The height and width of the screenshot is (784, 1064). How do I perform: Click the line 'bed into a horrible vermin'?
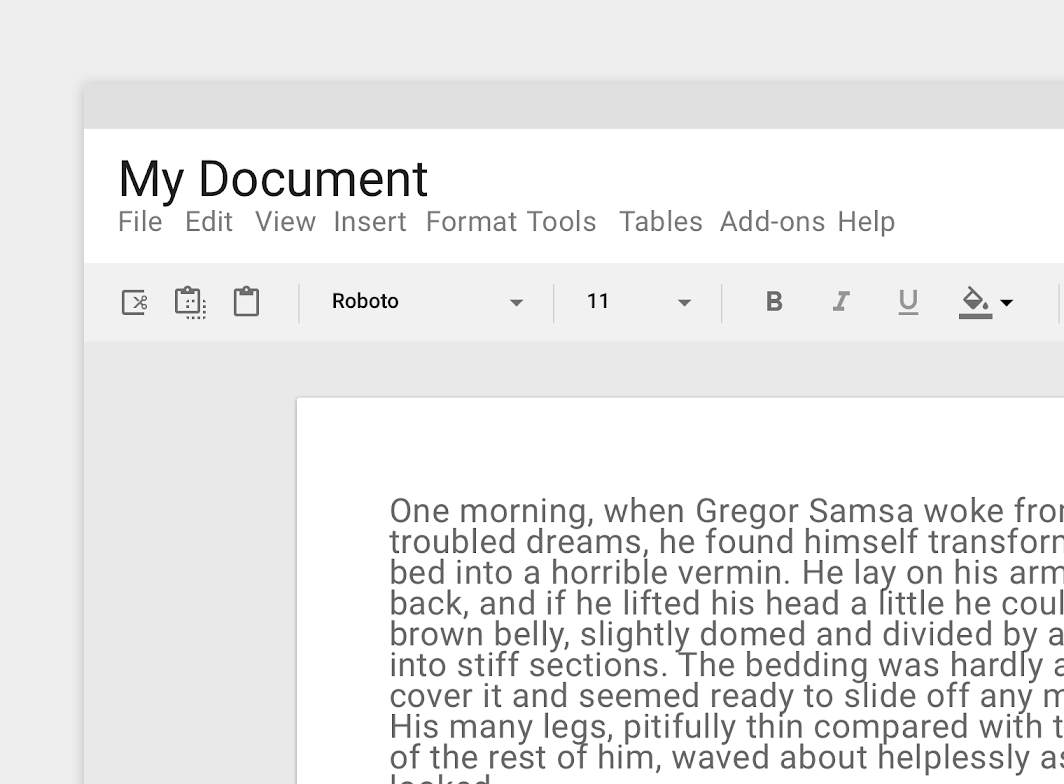point(727,572)
